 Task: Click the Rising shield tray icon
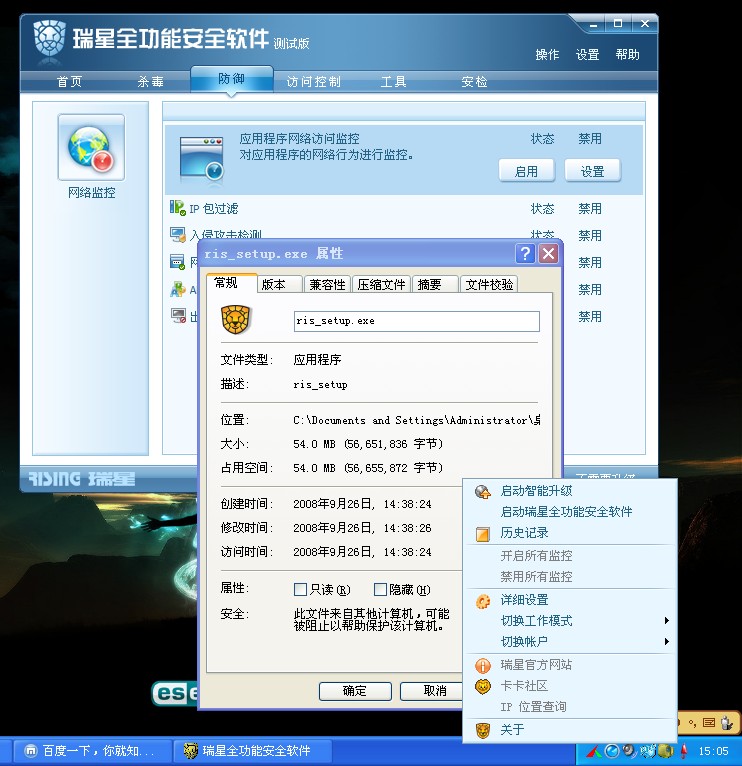click(x=647, y=750)
